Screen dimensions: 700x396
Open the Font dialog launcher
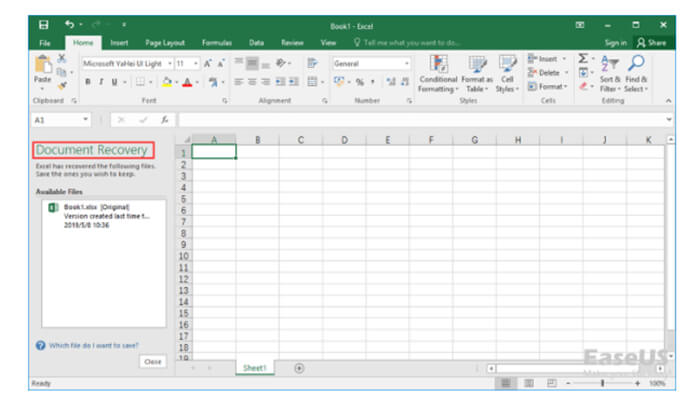pos(225,101)
